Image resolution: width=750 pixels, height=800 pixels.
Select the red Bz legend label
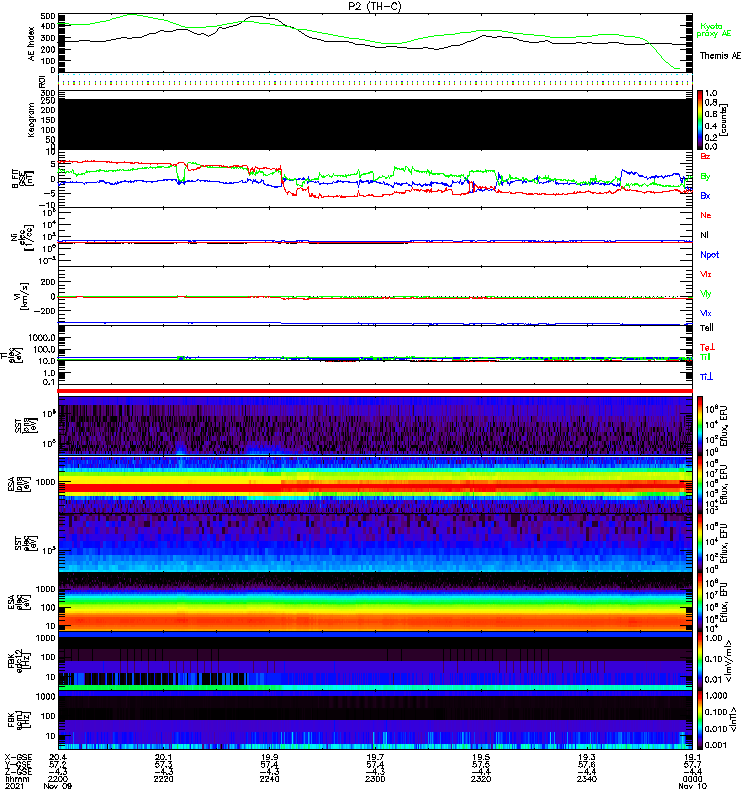[x=705, y=156]
